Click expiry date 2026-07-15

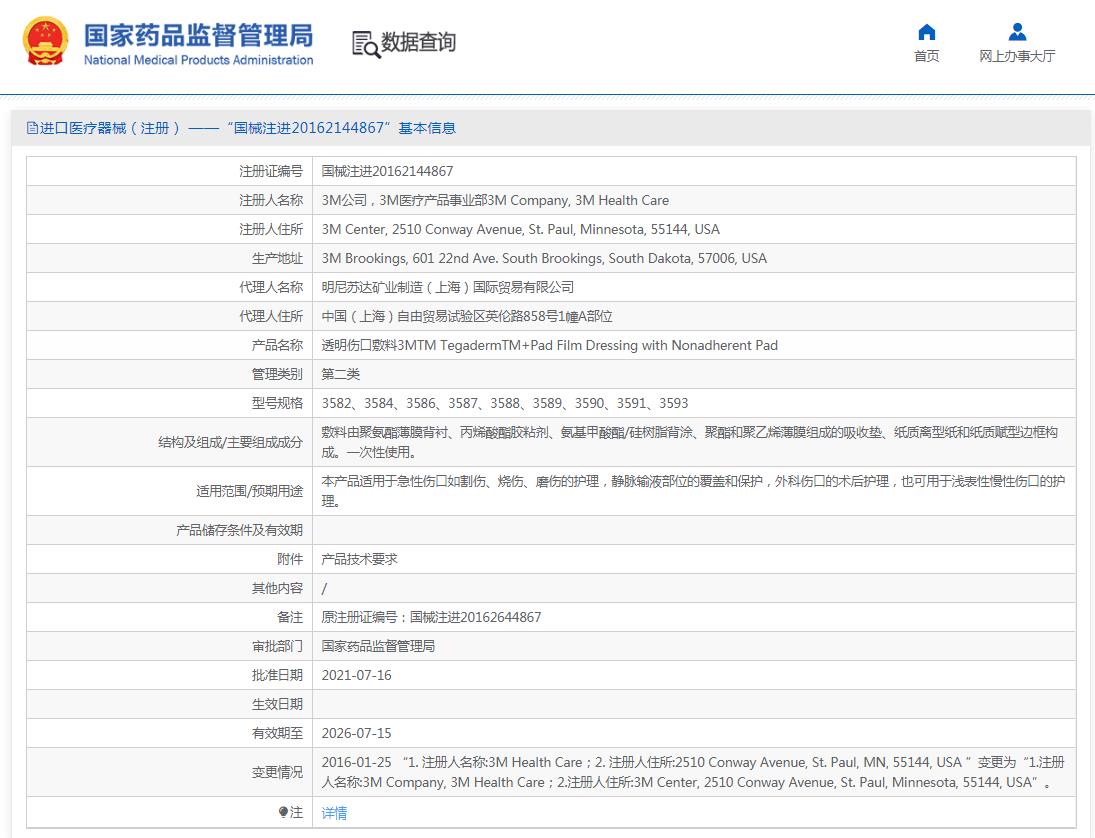click(x=356, y=733)
